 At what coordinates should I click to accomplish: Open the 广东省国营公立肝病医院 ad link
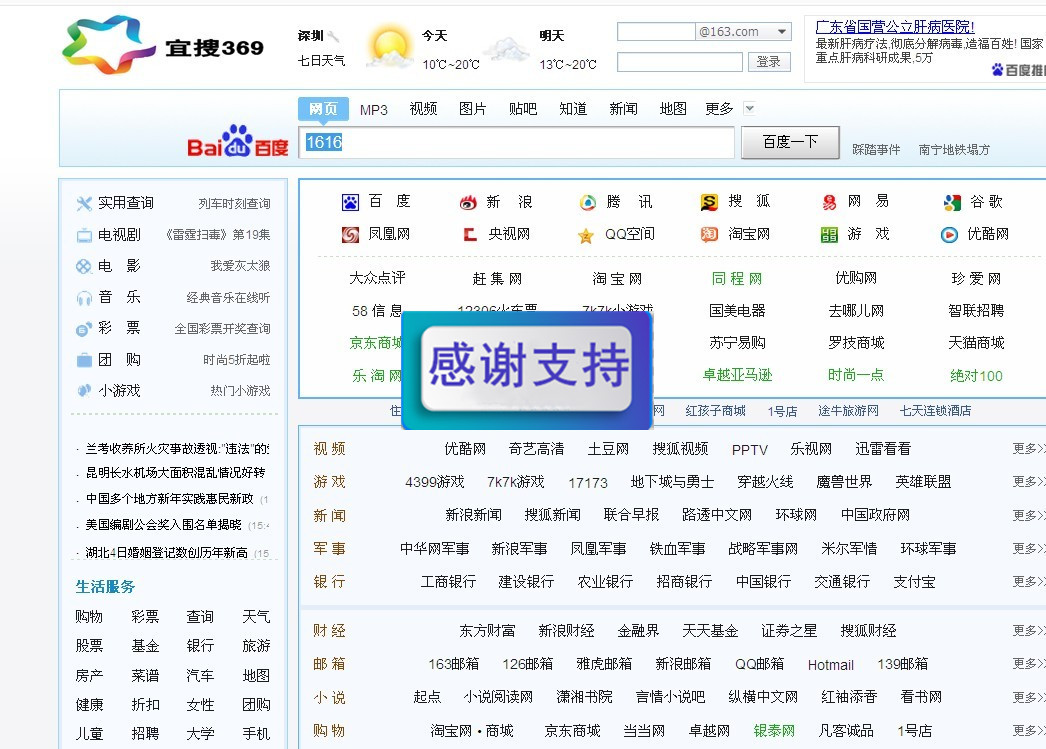click(x=895, y=27)
